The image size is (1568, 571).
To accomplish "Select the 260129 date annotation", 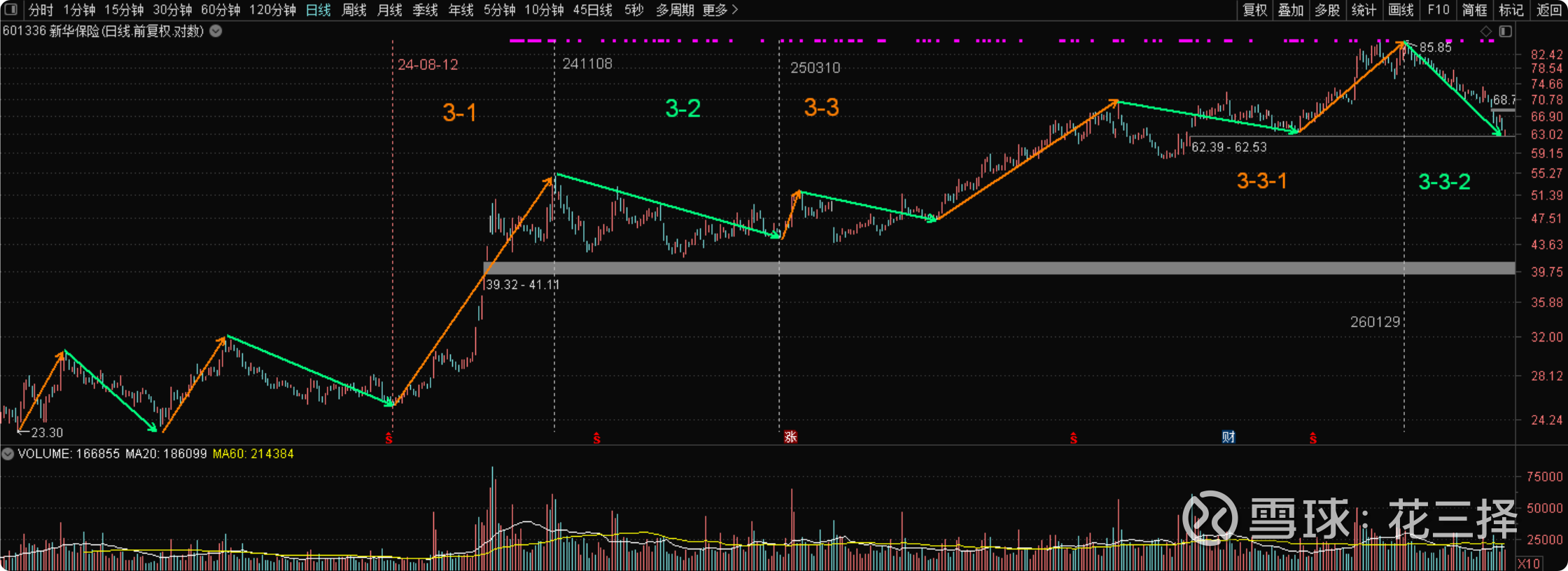I will click(x=1375, y=322).
